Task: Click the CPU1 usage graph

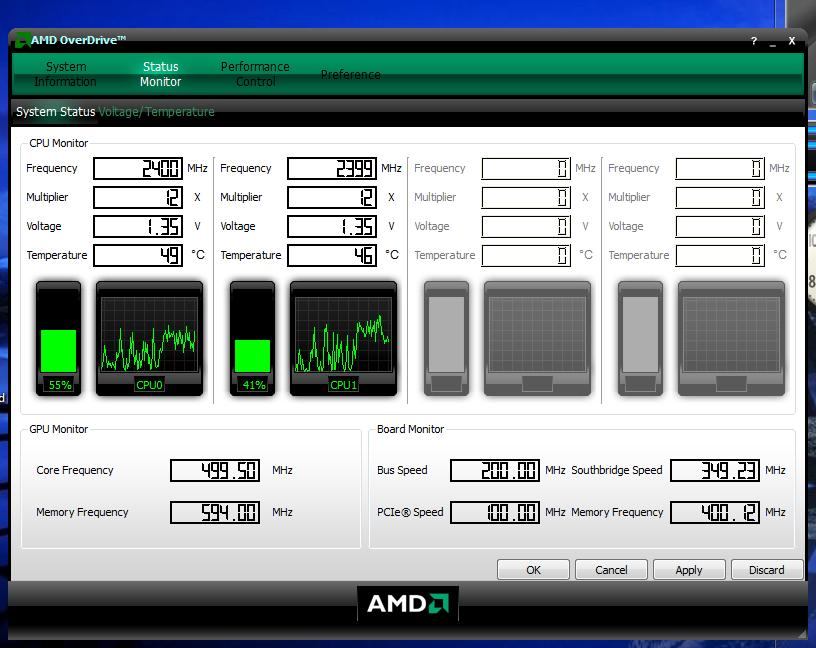Action: (x=343, y=338)
